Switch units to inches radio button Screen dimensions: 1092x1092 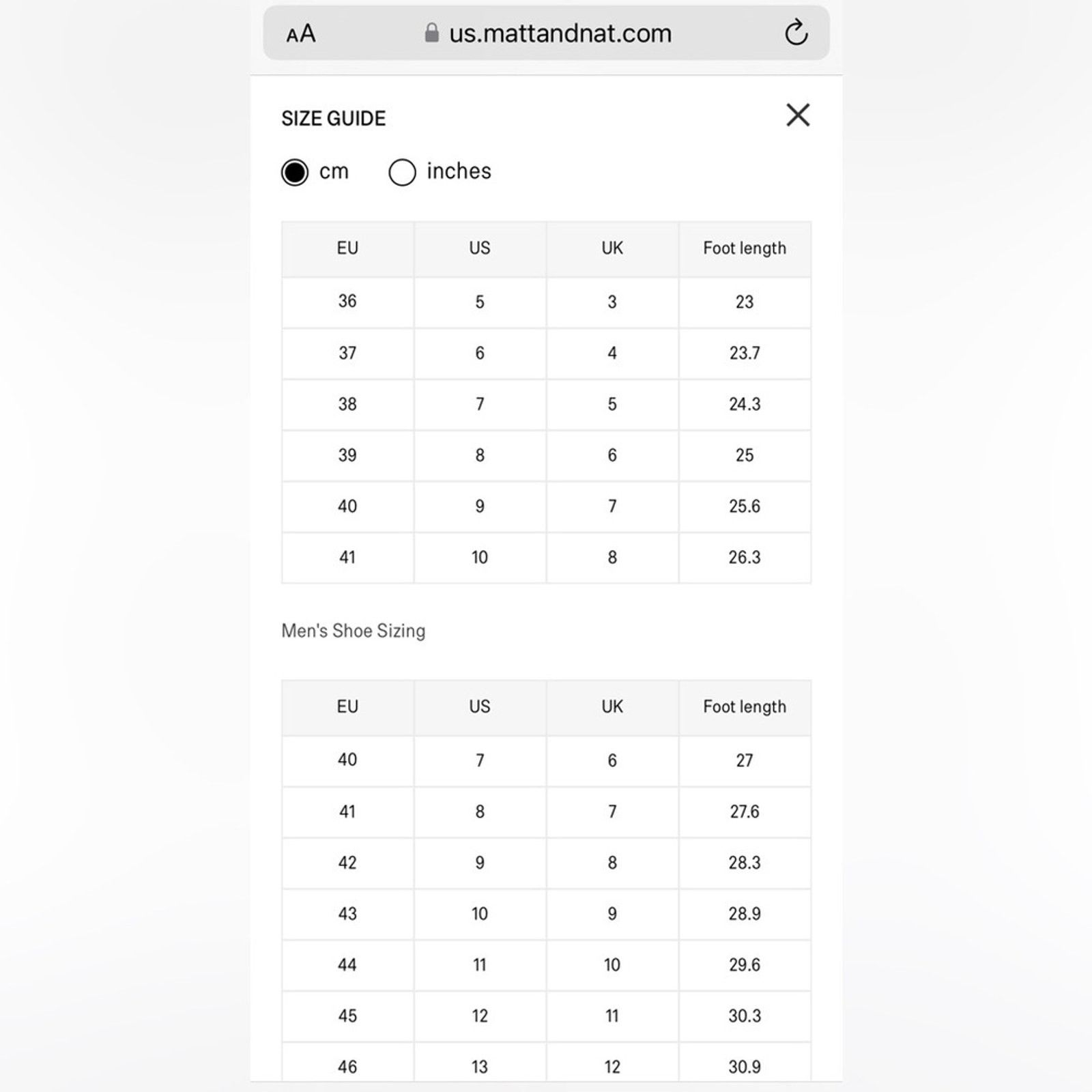pyautogui.click(x=402, y=173)
